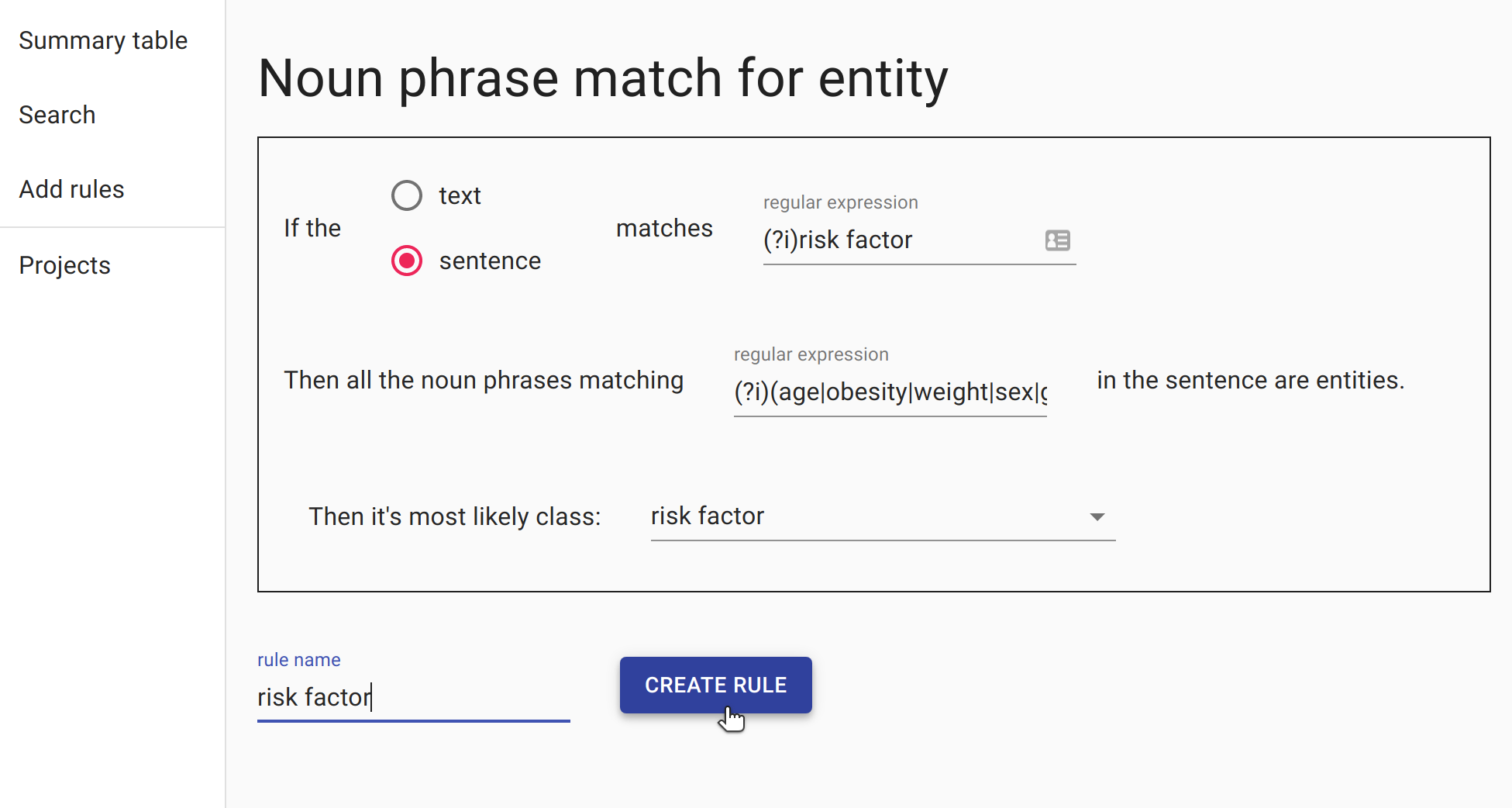Open the most likely class dropdown
Viewport: 1512px width, 808px height.
(882, 516)
